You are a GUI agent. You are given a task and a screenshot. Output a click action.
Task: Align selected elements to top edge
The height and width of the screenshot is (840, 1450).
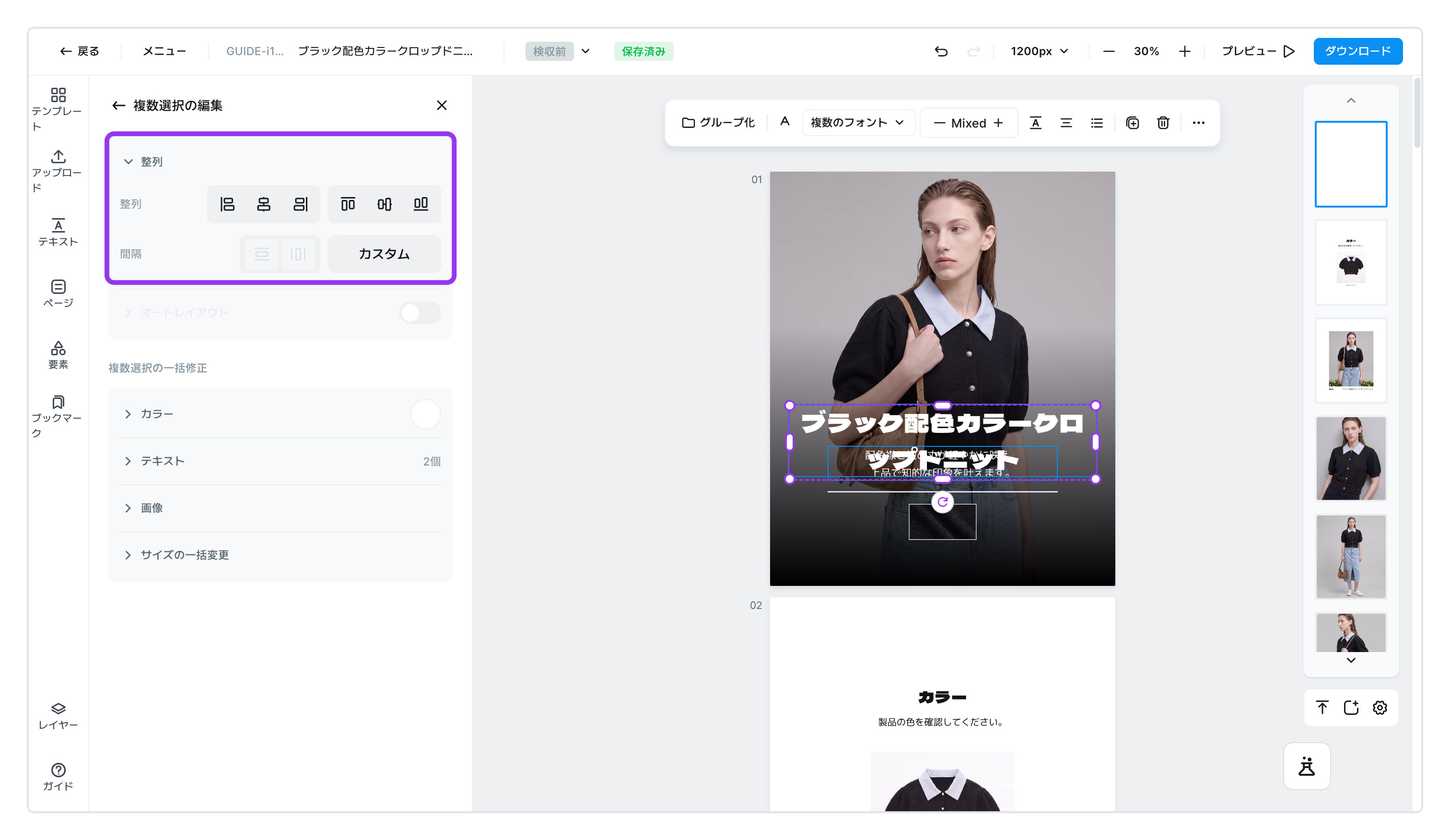point(348,204)
